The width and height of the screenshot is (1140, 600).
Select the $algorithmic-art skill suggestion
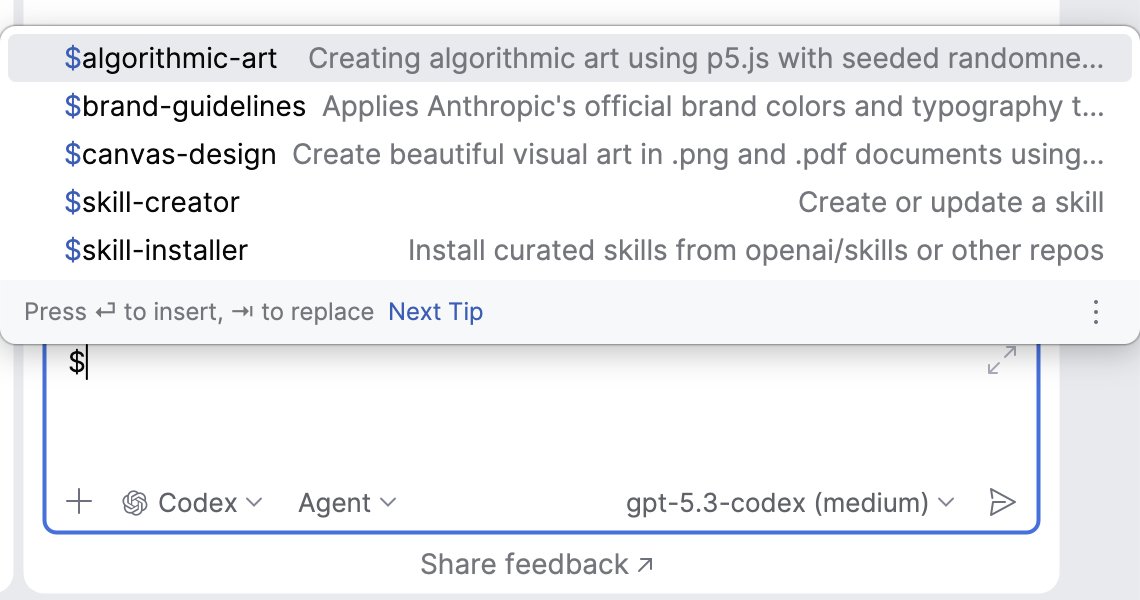tap(171, 58)
